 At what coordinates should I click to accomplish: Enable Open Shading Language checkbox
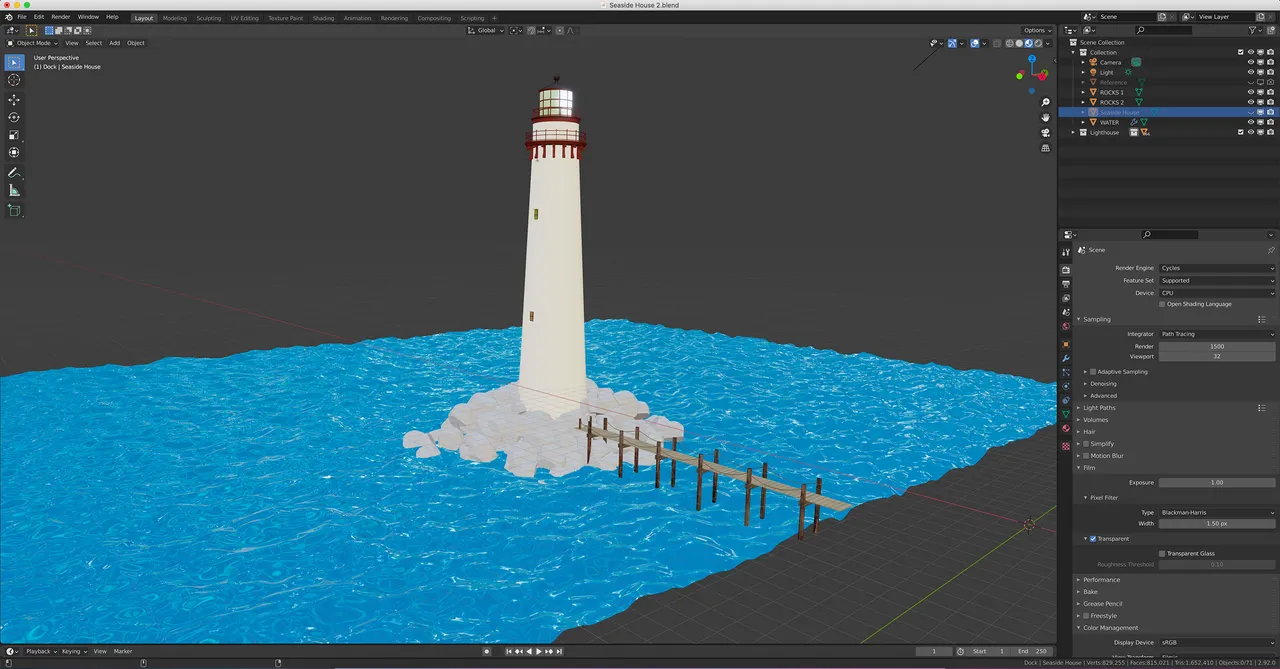coord(1162,304)
